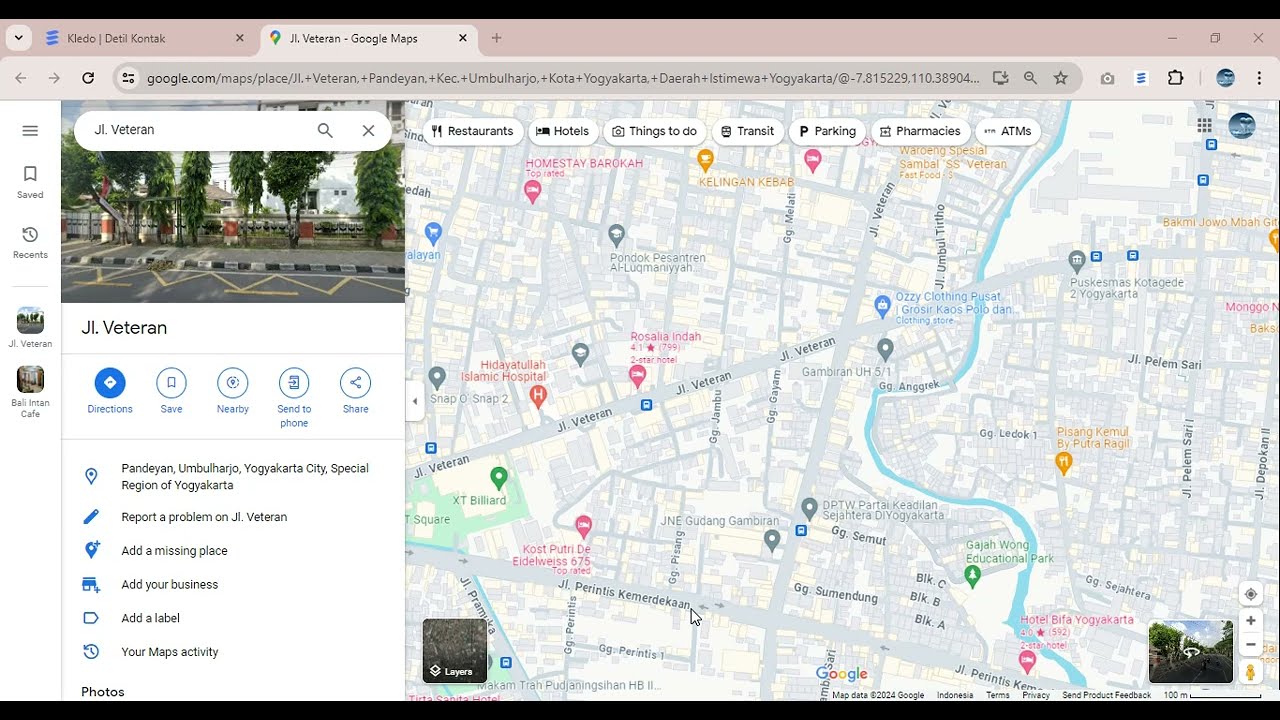The width and height of the screenshot is (1280, 720).
Task: Click the Rosalia Indah hotel marker
Action: (637, 375)
